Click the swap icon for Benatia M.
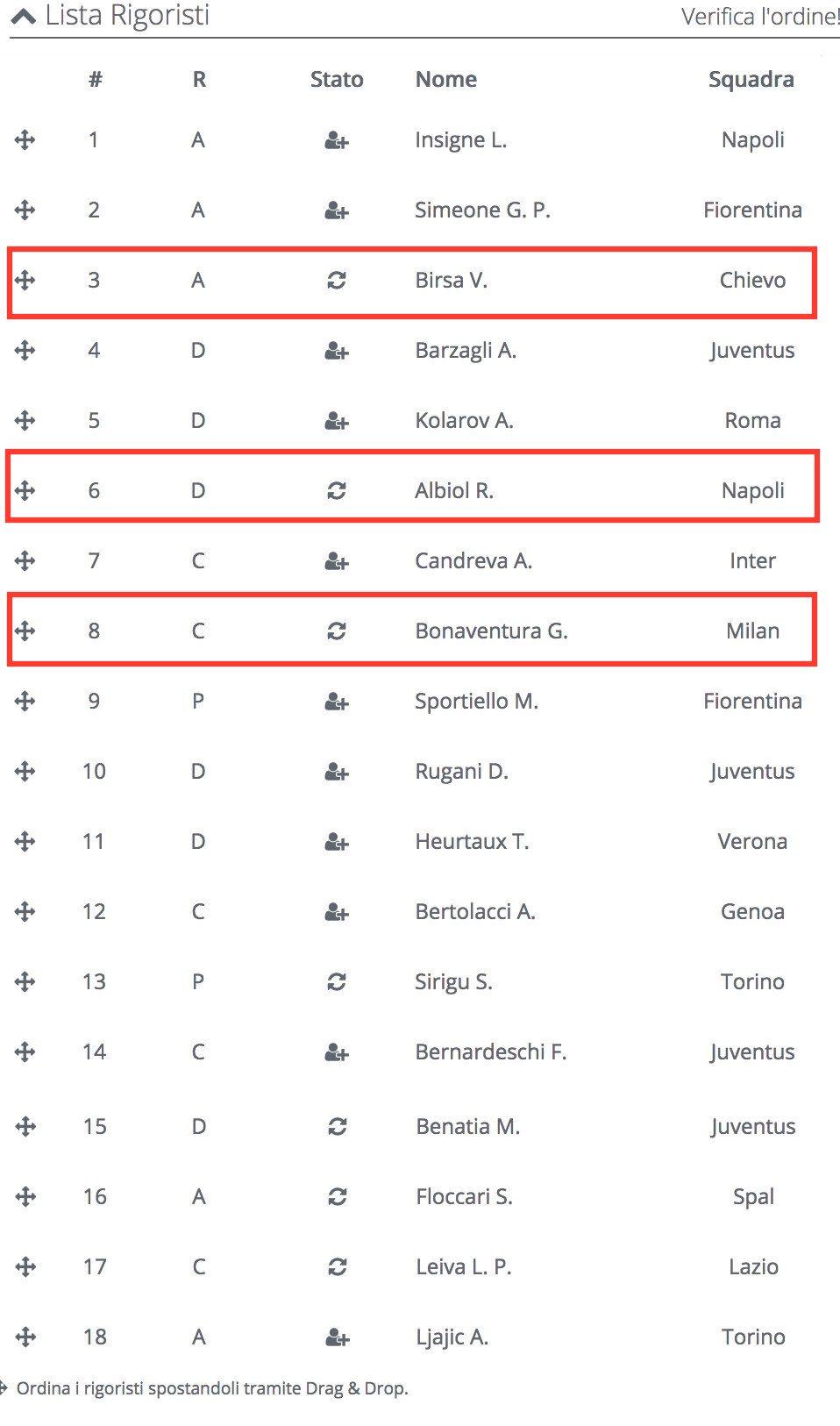 [x=338, y=1127]
